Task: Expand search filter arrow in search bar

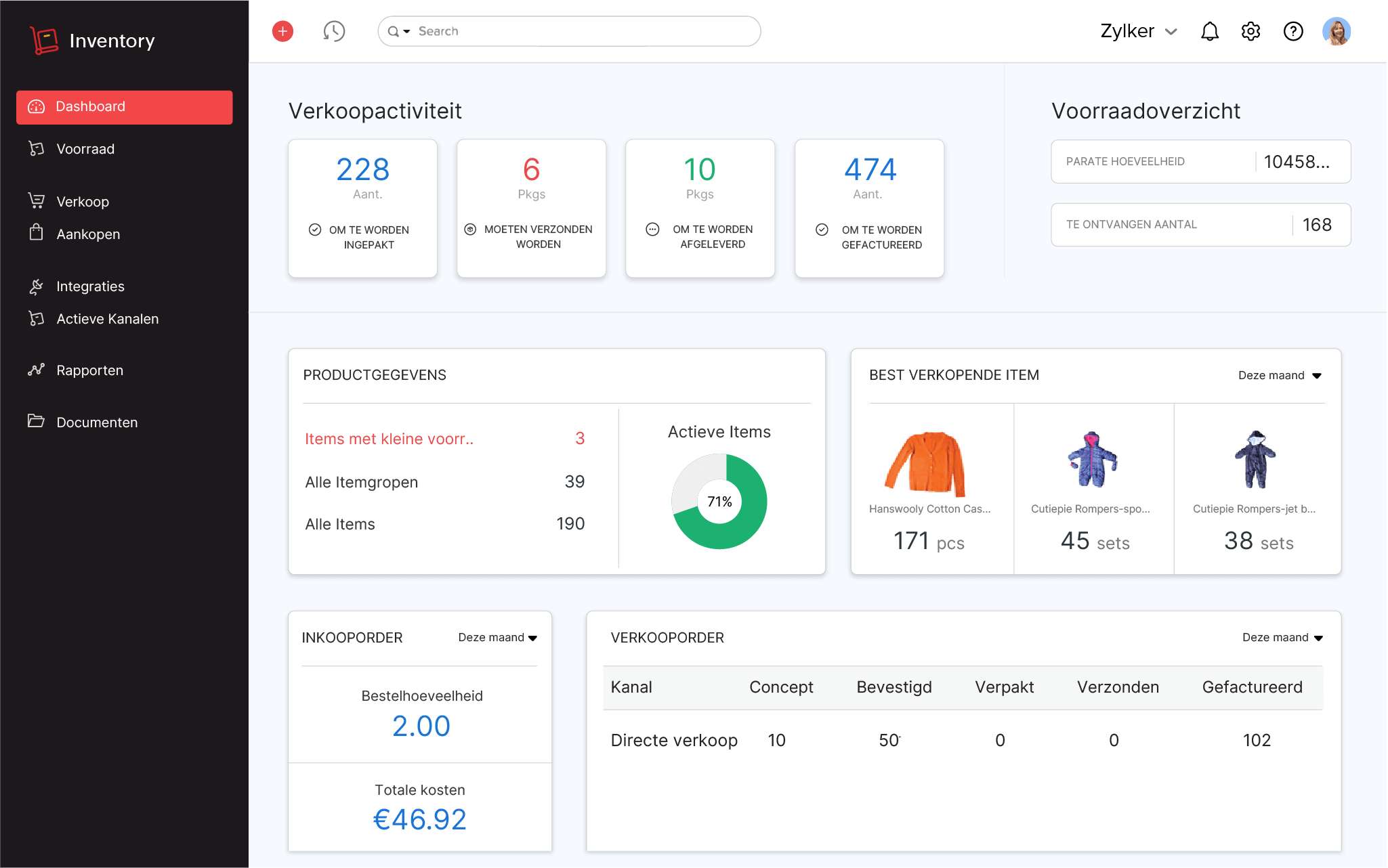Action: click(x=406, y=32)
